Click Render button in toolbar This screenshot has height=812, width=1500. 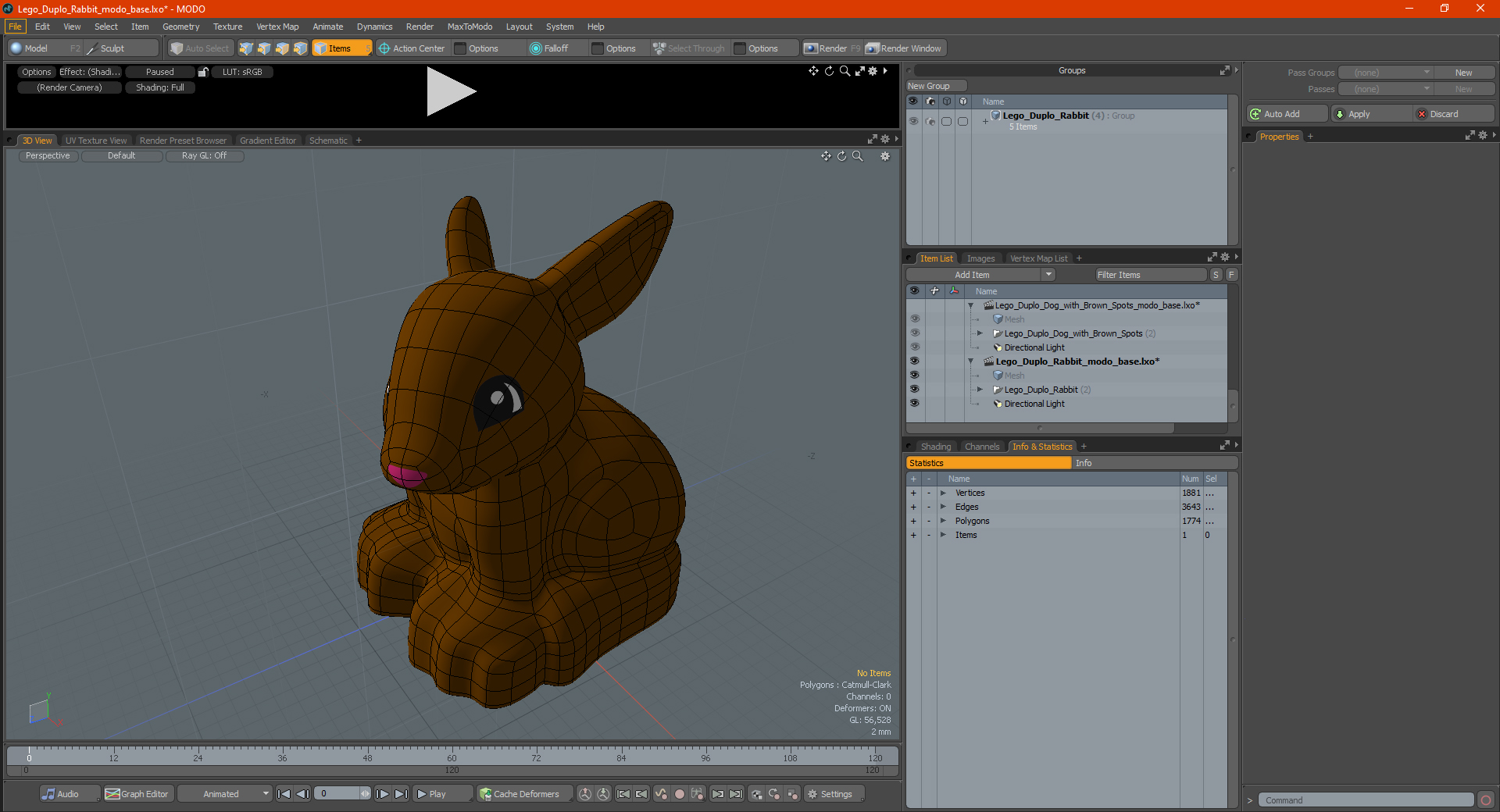[832, 48]
